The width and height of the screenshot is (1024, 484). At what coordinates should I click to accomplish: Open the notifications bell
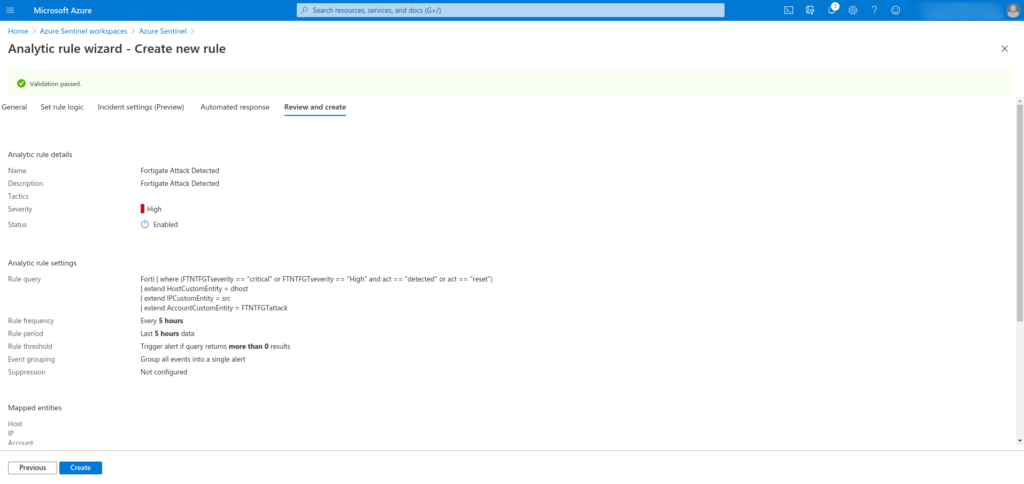(831, 10)
